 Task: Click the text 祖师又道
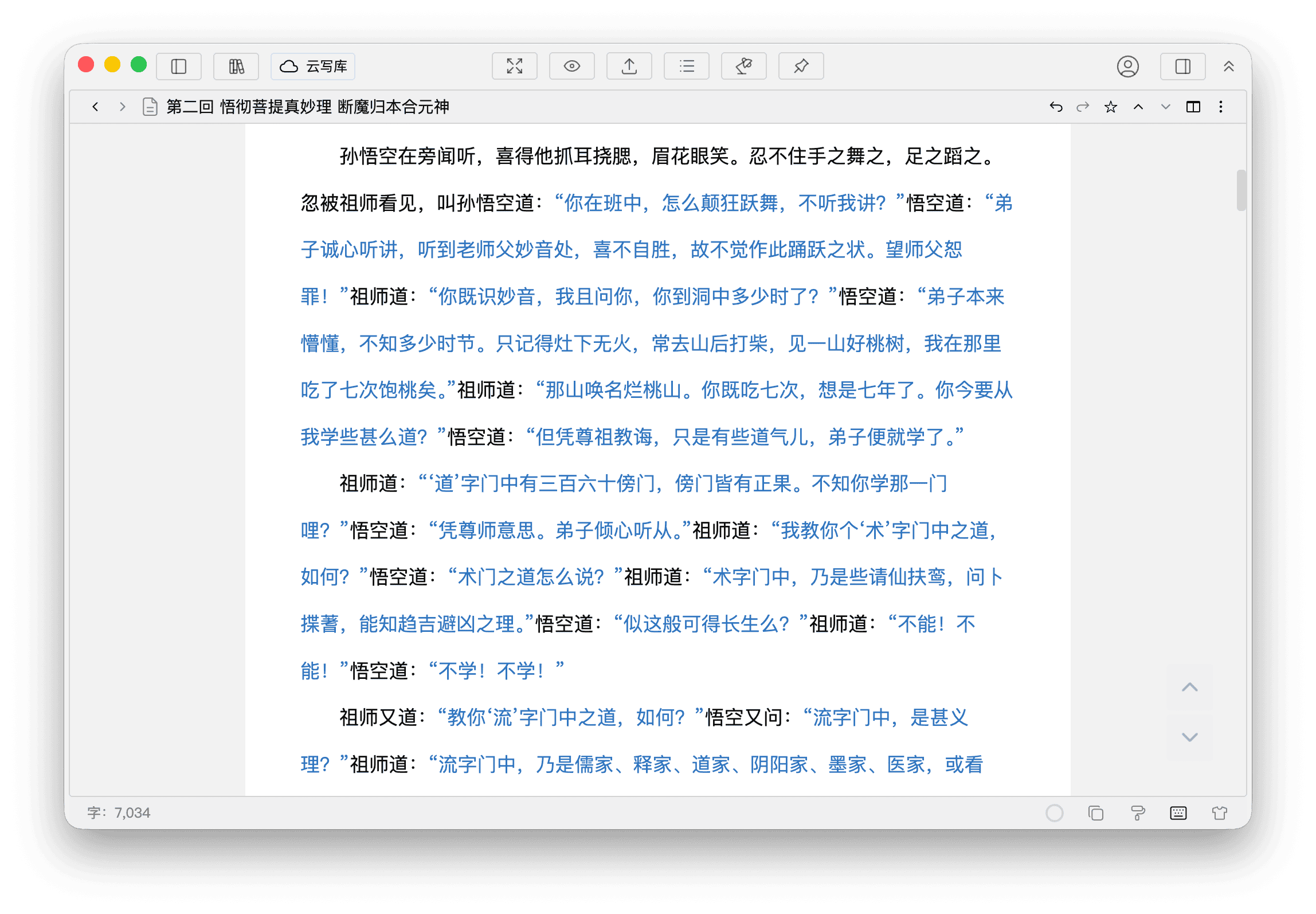tap(378, 717)
